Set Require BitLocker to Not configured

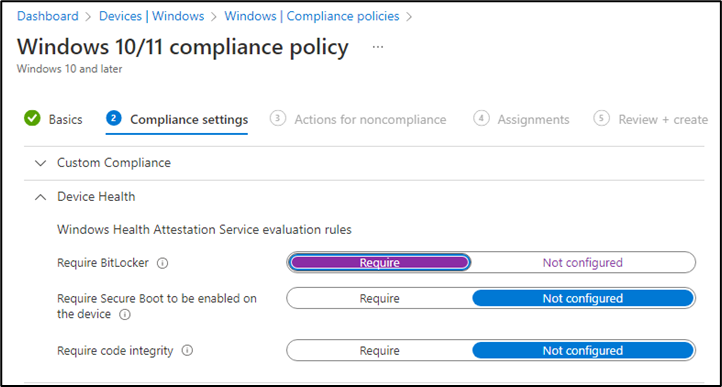[582, 263]
